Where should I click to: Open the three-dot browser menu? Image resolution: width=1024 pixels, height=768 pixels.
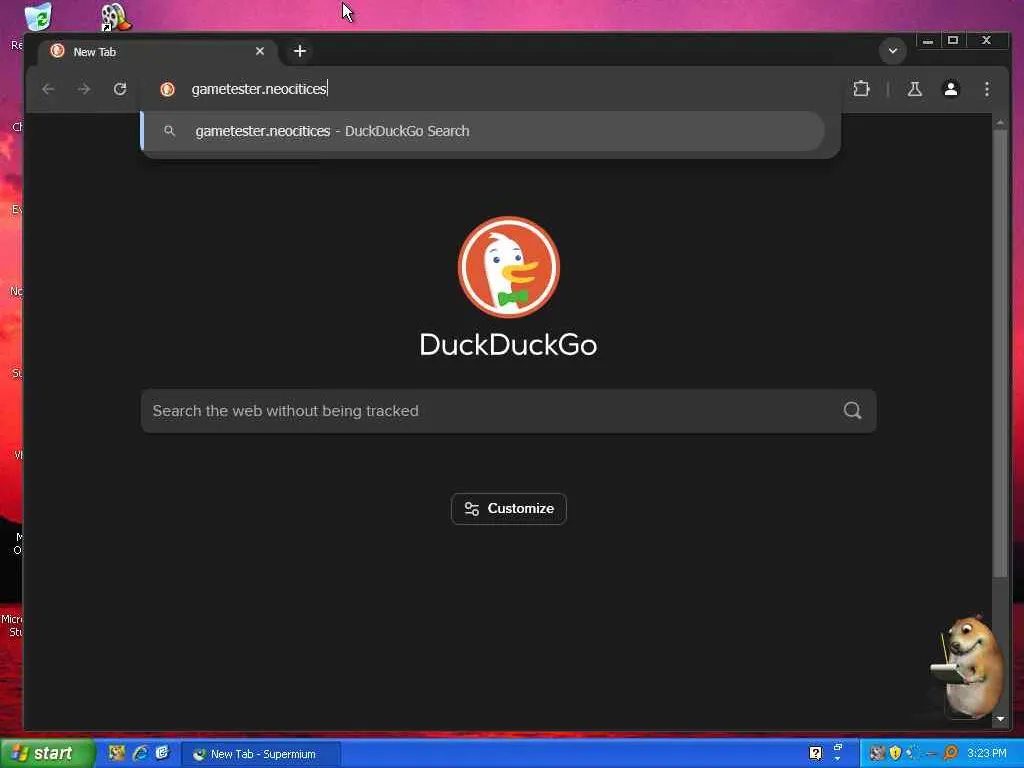coord(987,89)
